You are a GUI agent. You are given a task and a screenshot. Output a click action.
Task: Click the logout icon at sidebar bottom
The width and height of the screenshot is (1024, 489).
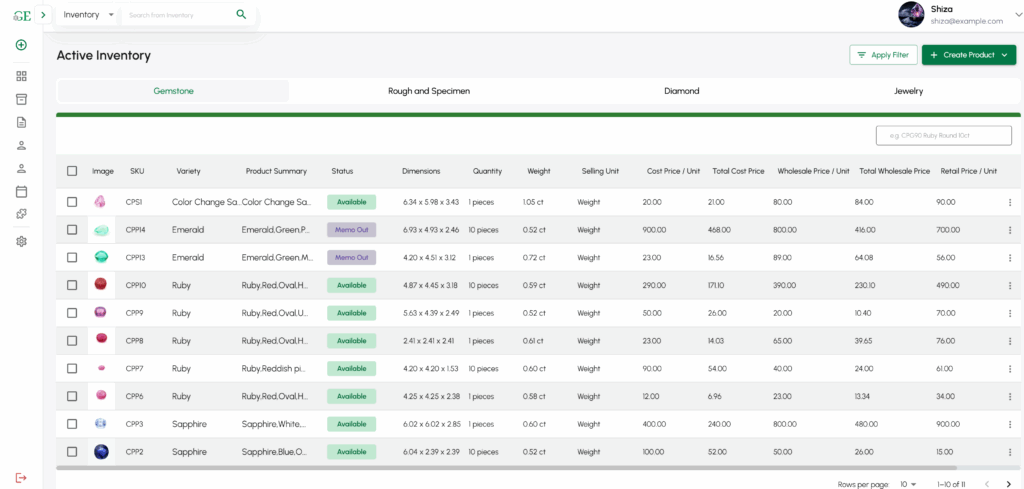[21, 478]
